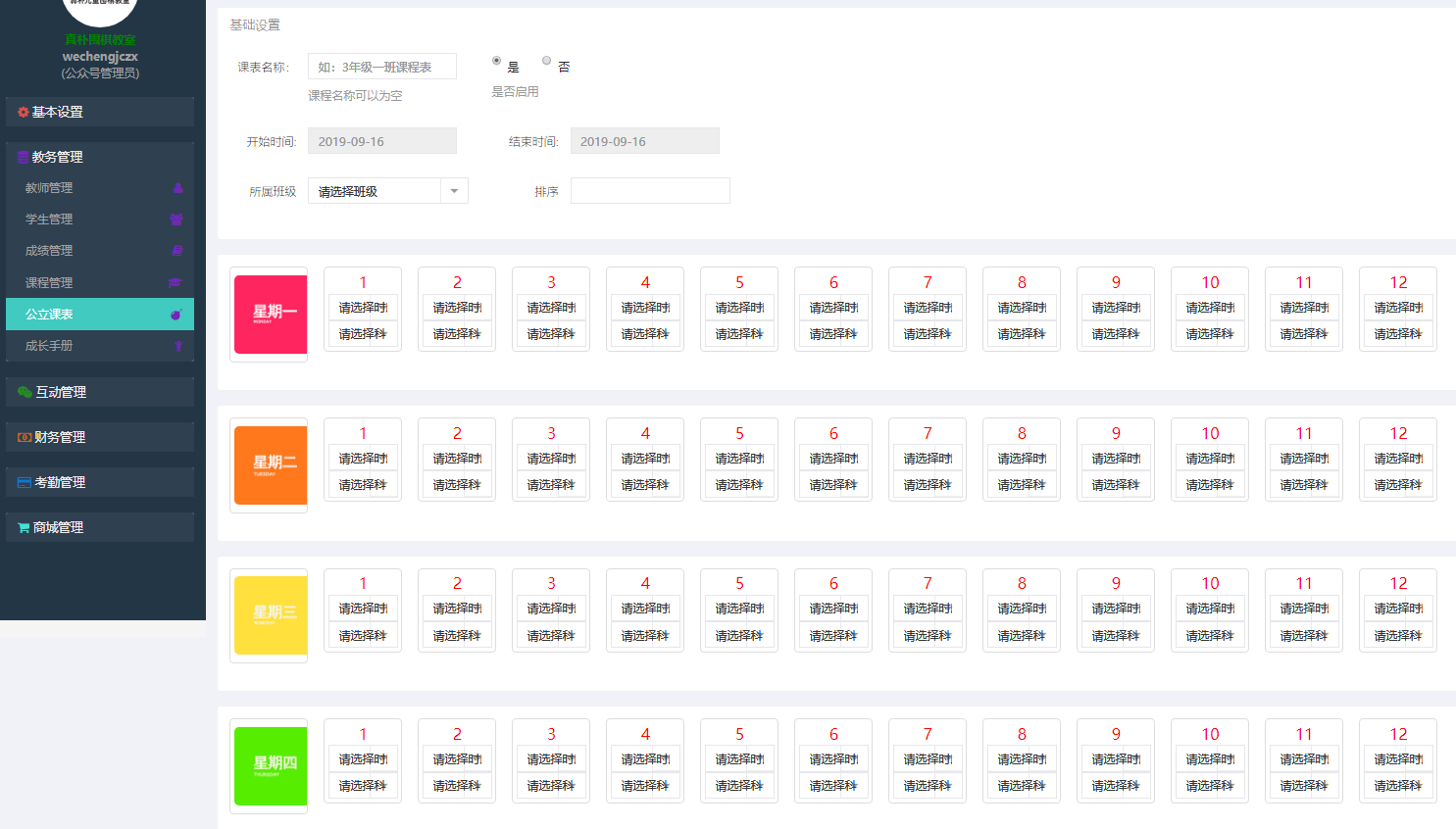Click the 是否启用 label text

point(515,91)
